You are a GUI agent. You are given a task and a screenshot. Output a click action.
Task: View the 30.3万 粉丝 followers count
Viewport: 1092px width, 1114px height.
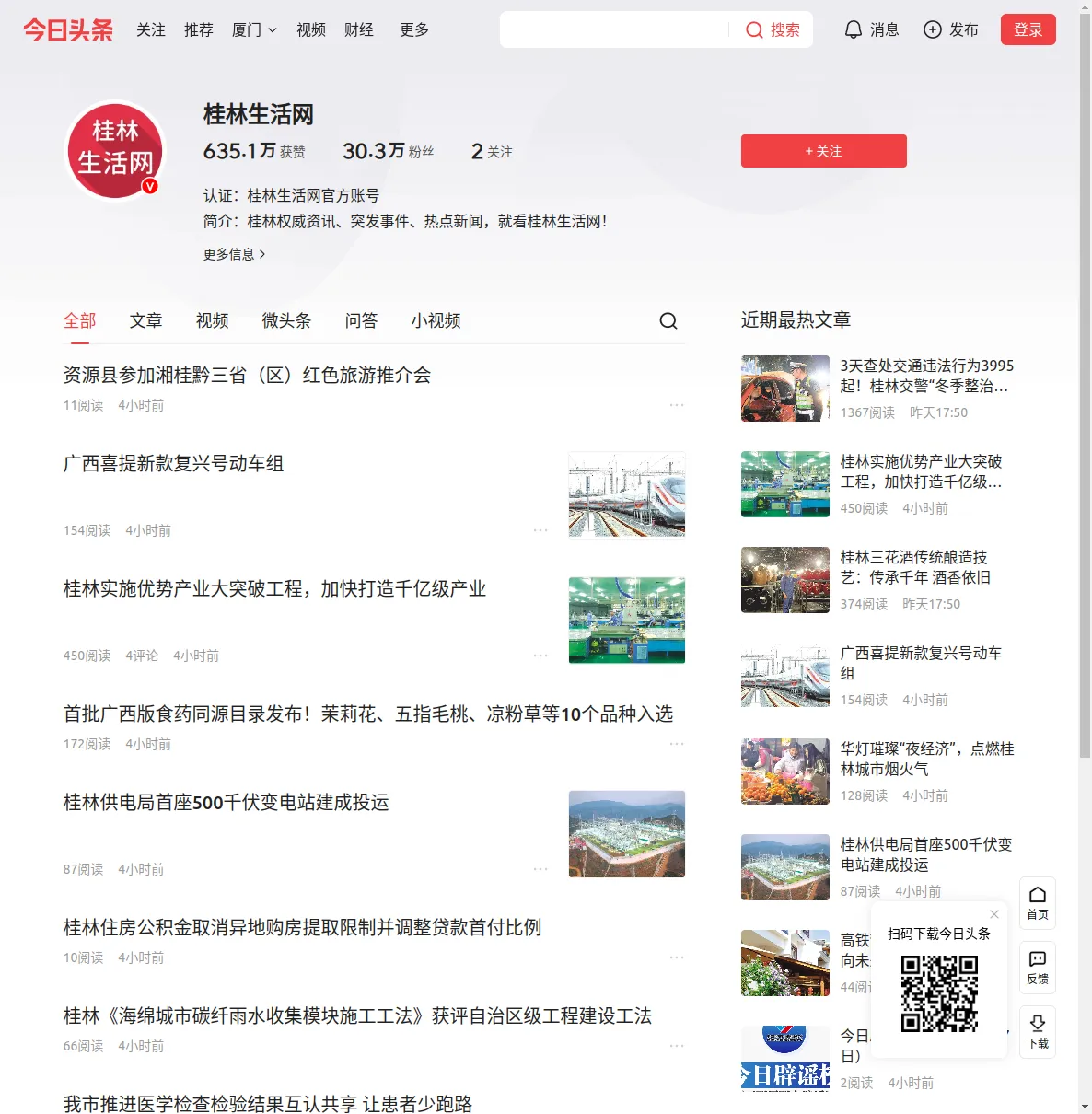tap(389, 151)
